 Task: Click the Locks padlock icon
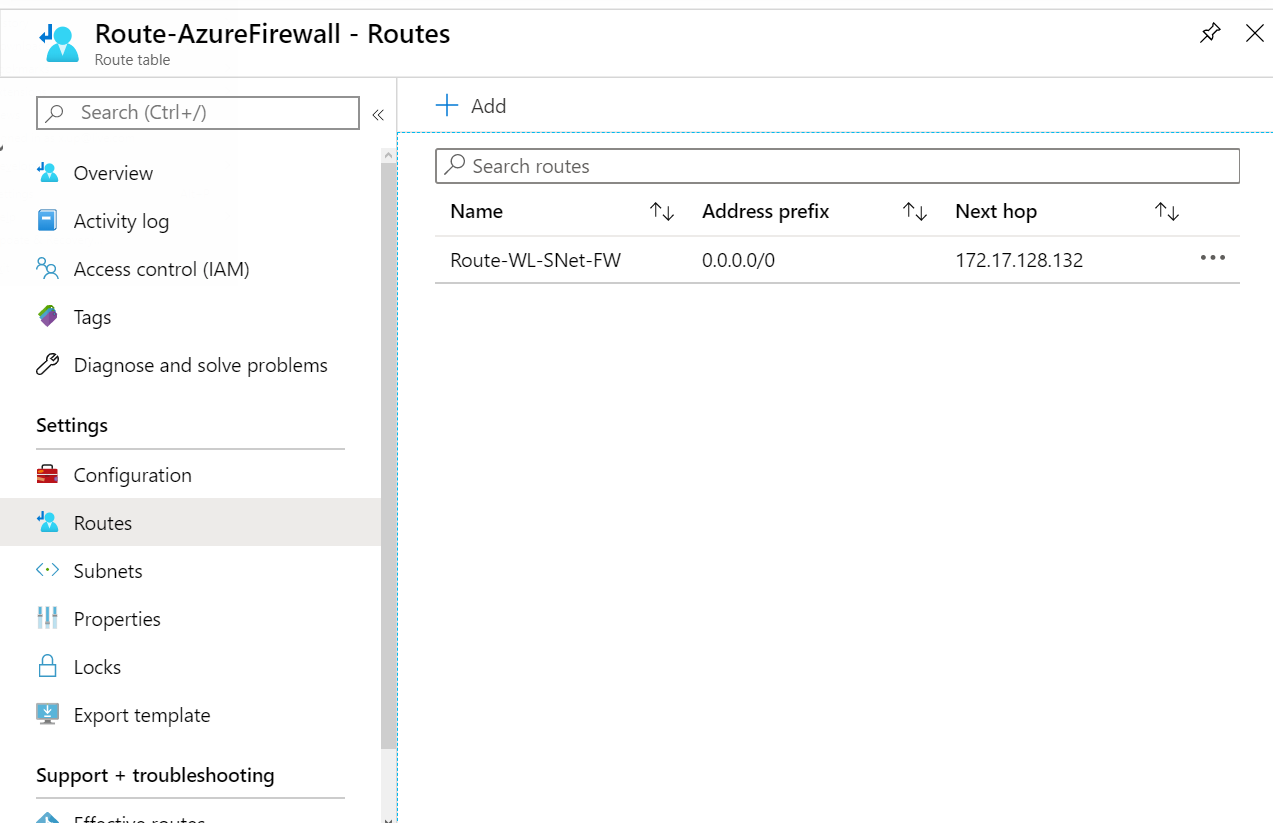(x=47, y=666)
